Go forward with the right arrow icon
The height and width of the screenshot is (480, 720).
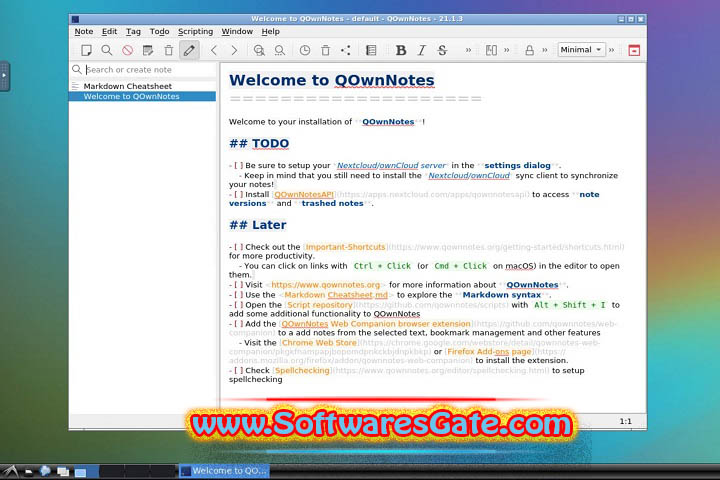[x=234, y=50]
